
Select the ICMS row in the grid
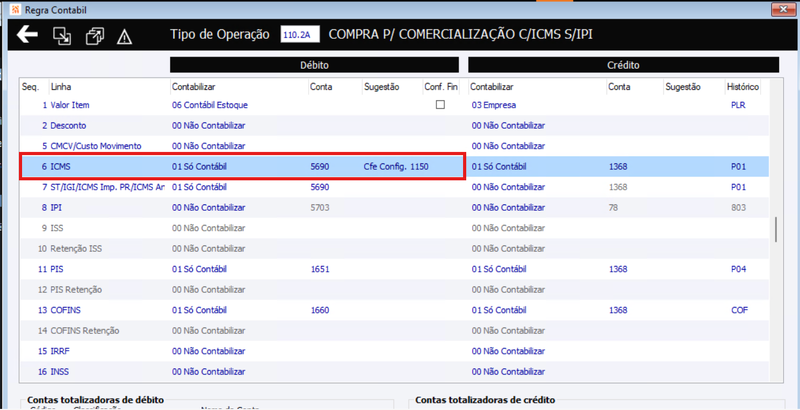tap(394, 166)
